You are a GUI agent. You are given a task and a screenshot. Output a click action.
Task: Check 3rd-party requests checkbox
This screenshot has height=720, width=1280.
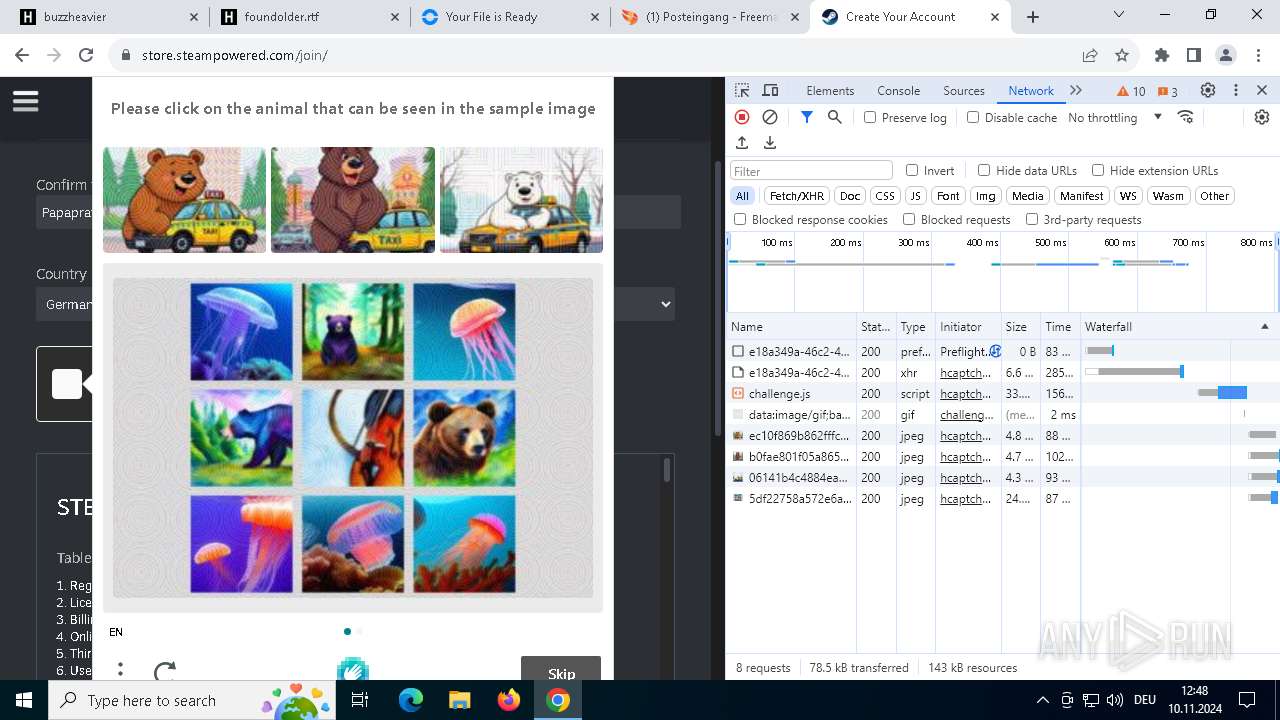[x=1032, y=219]
